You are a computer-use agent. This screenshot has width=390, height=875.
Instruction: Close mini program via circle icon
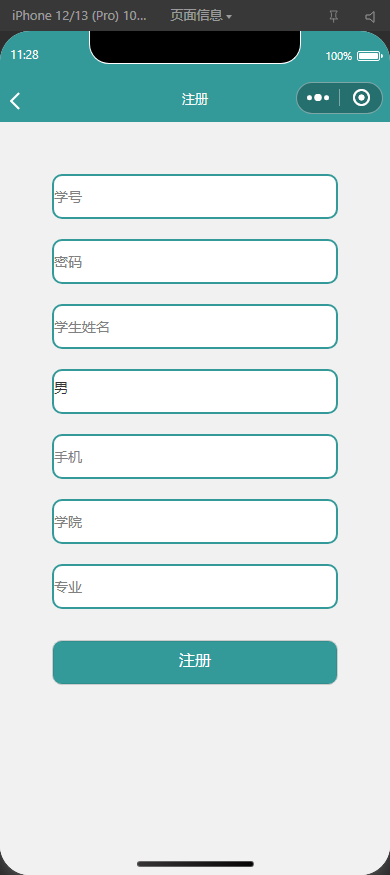click(x=362, y=98)
